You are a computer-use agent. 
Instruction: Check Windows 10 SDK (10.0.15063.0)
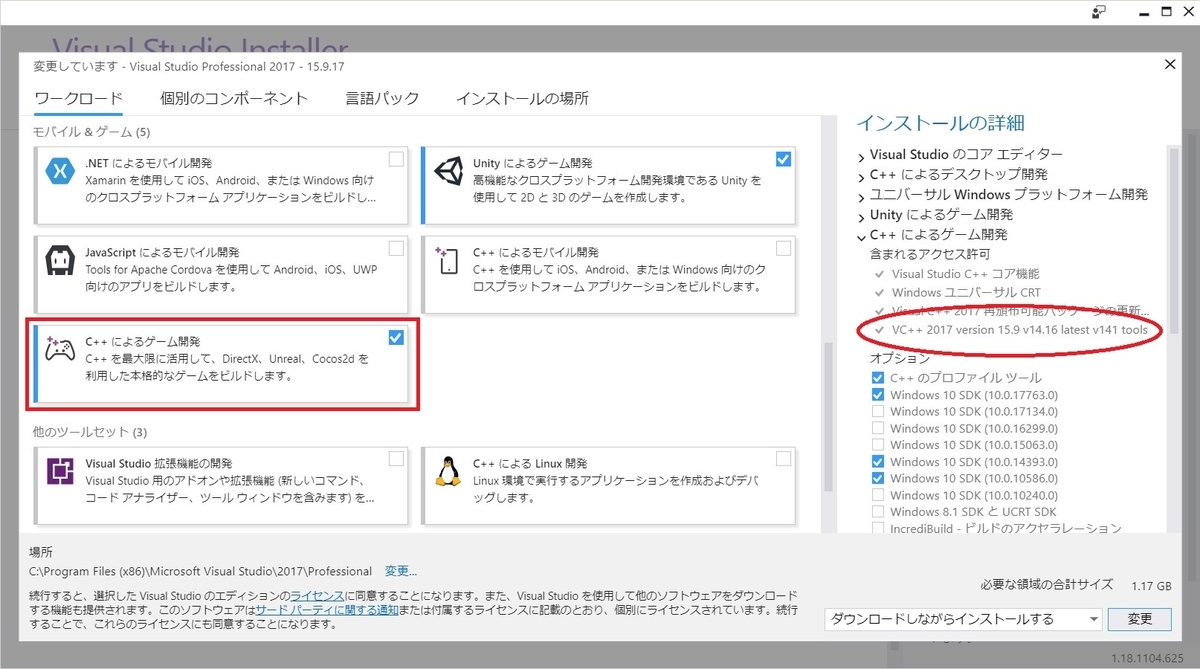(x=878, y=444)
